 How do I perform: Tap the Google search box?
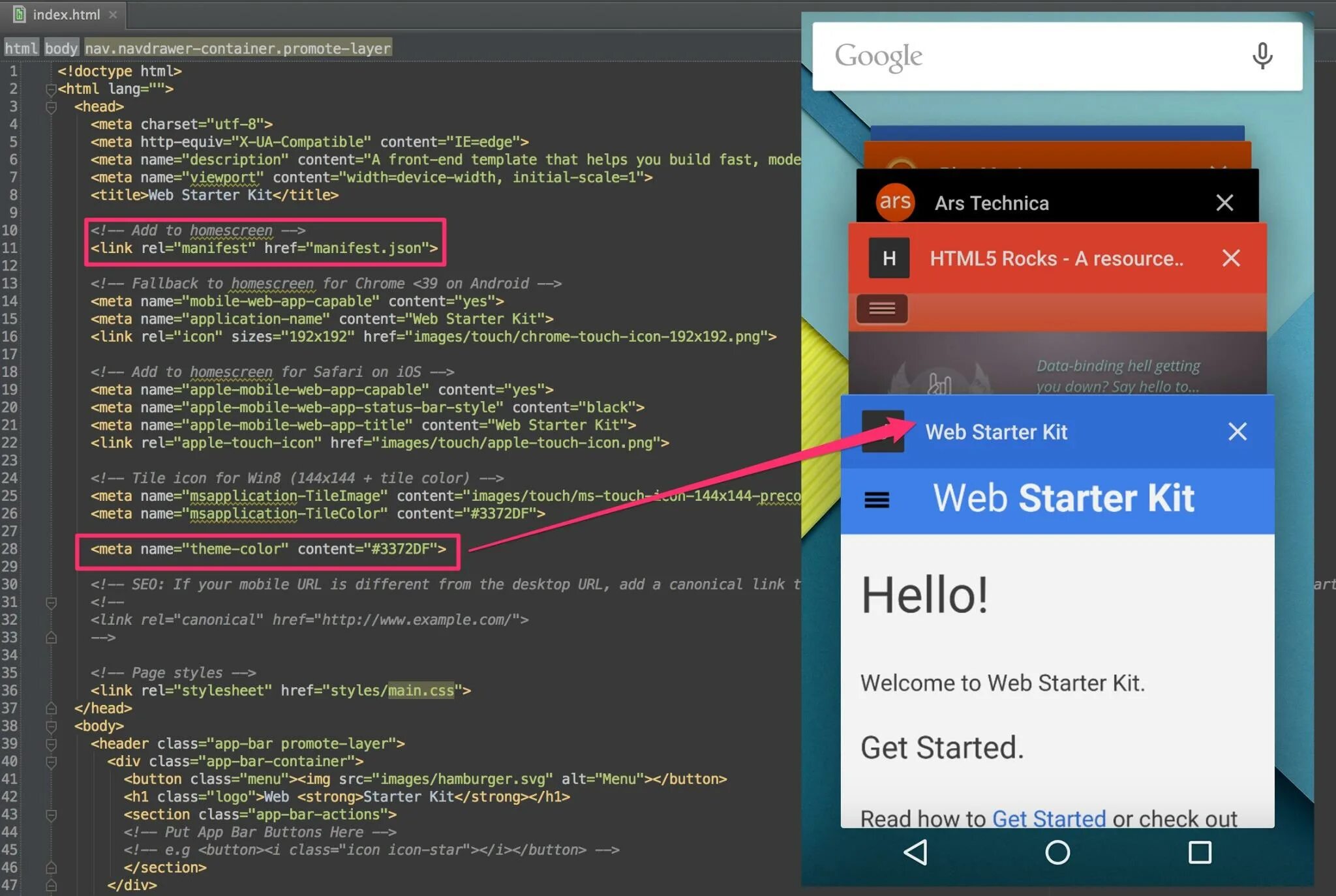[x=1057, y=56]
